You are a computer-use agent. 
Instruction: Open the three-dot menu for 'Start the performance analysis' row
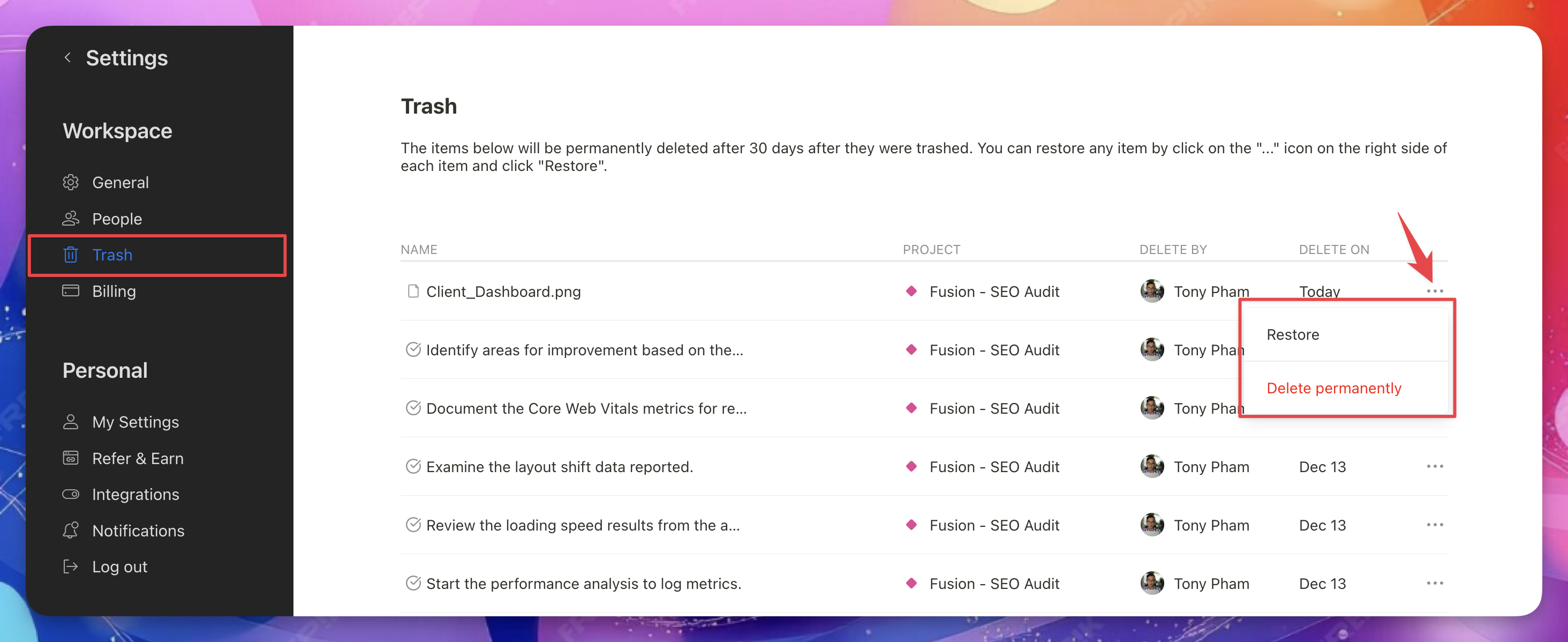point(1434,584)
